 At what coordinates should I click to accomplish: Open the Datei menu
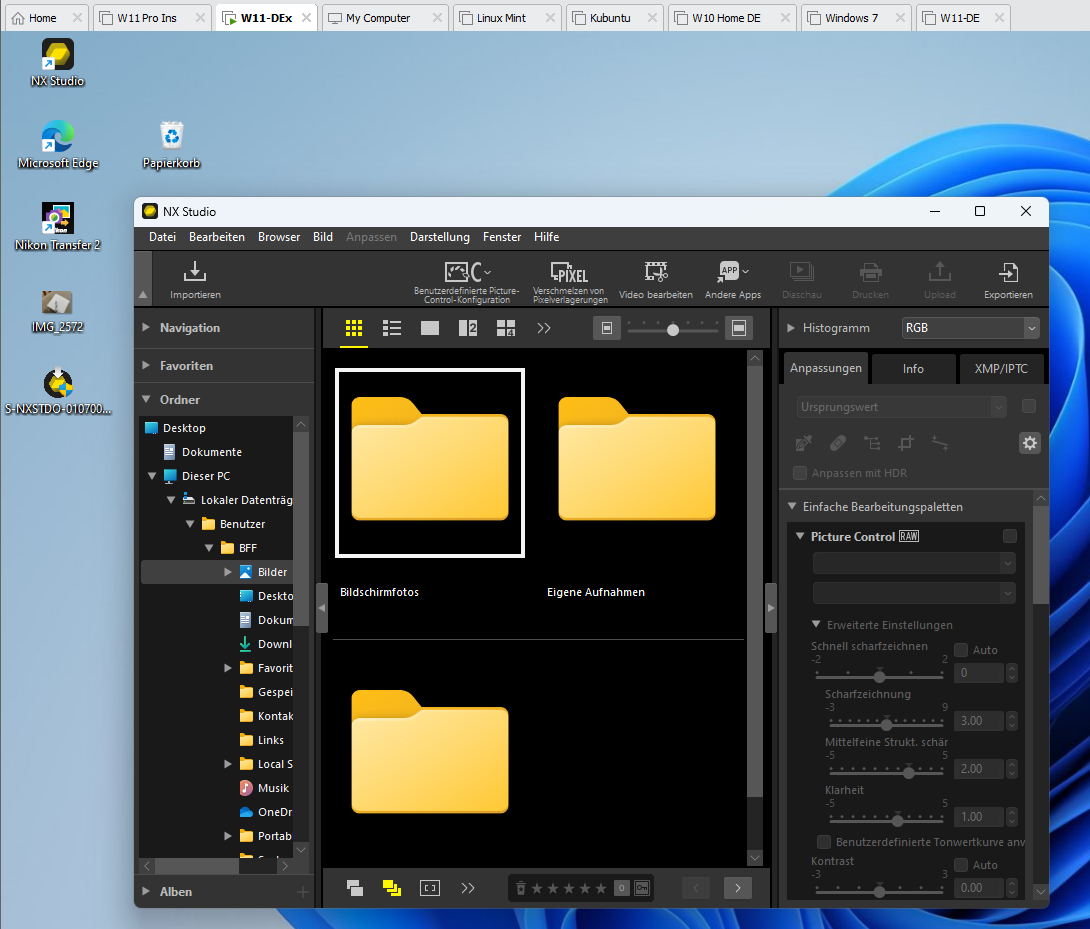[x=162, y=237]
